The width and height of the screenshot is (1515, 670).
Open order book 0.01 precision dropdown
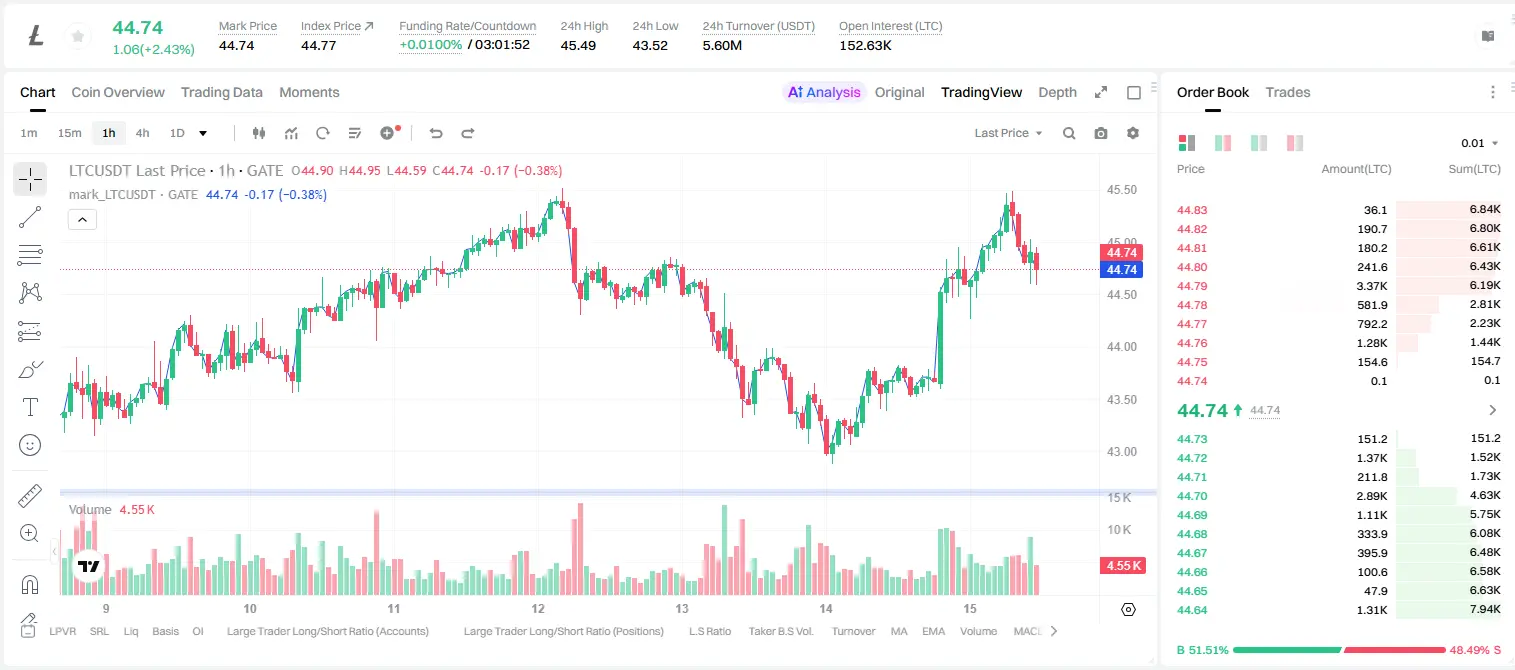pos(1480,143)
